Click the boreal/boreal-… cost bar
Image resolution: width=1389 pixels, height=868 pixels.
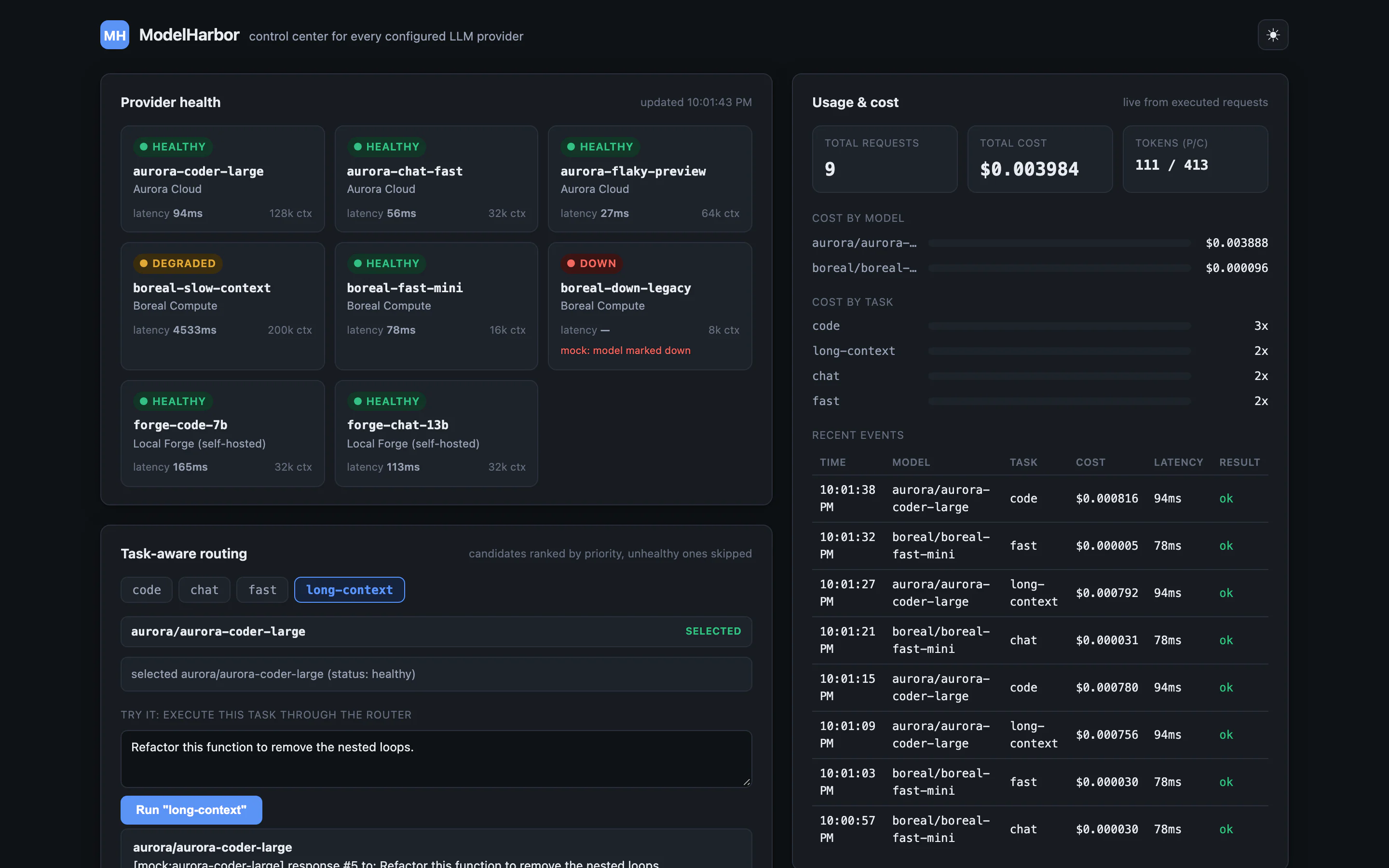1060,268
